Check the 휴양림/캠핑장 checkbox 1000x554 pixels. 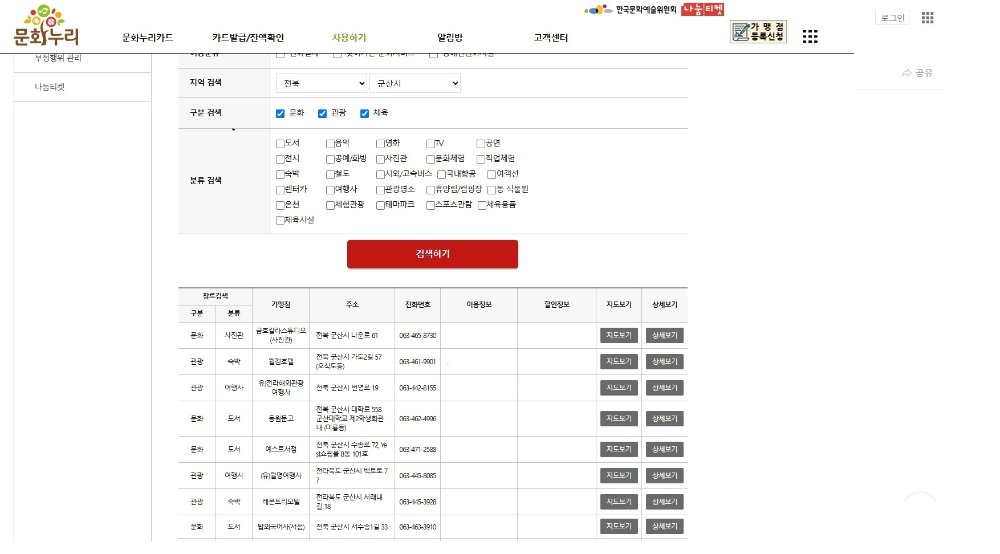430,190
